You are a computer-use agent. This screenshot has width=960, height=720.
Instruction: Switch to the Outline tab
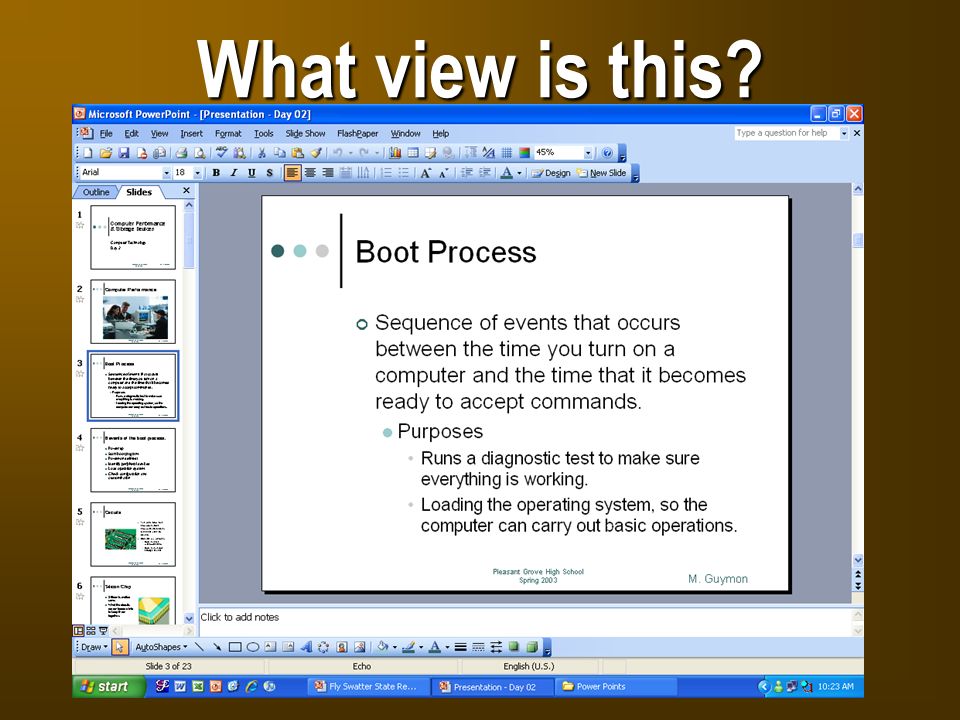tap(96, 192)
